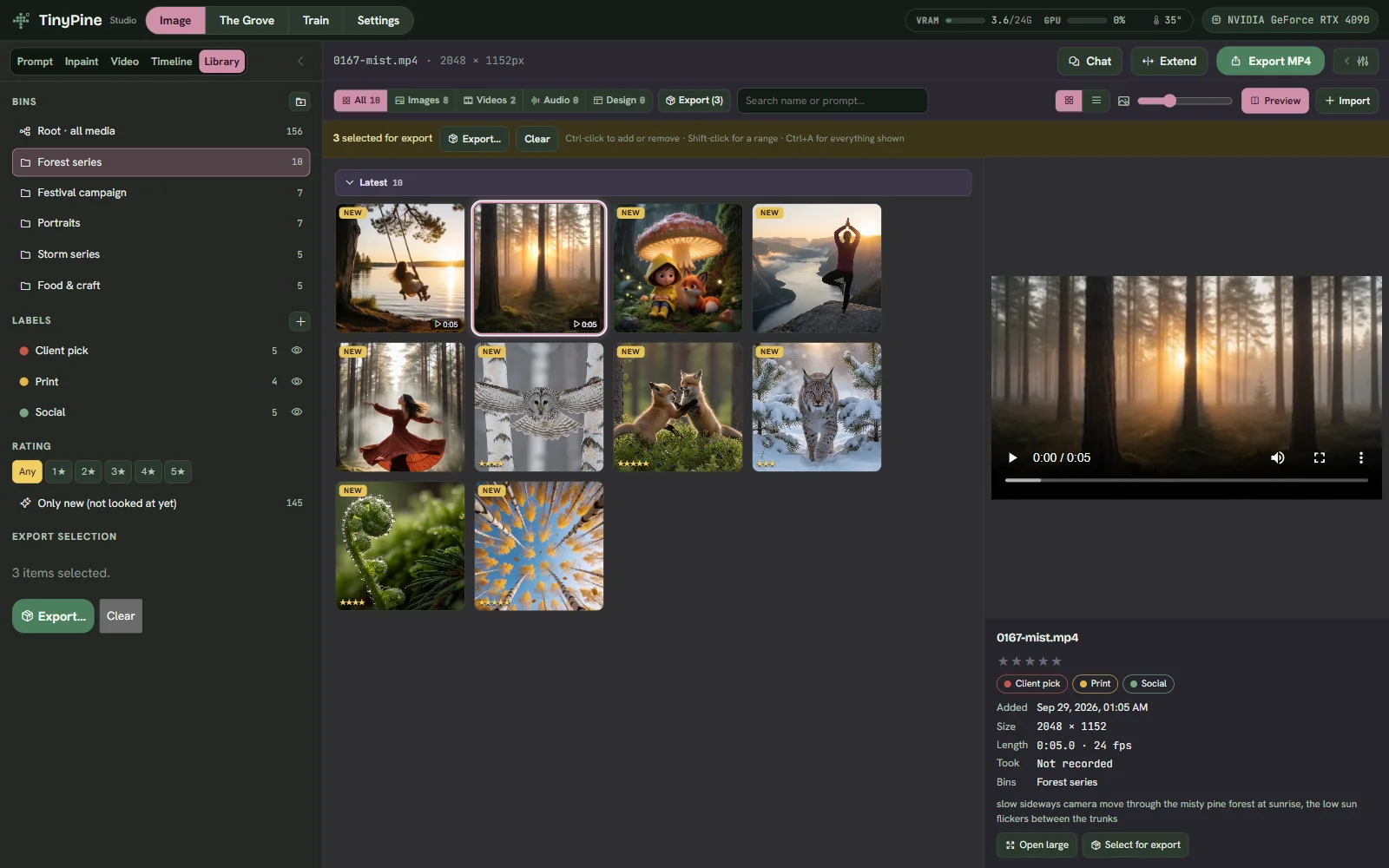Image resolution: width=1389 pixels, height=868 pixels.
Task: Open the Forest series bin
Action: 161,162
